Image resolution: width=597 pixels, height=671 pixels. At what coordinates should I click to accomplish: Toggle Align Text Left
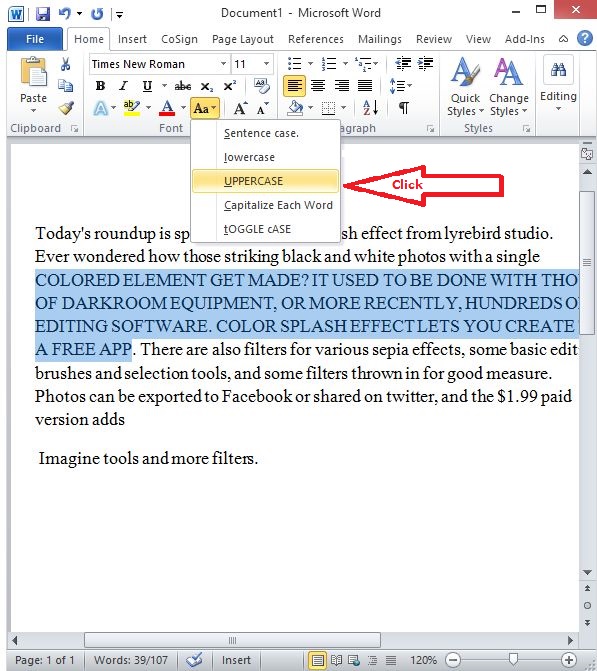pyautogui.click(x=294, y=86)
